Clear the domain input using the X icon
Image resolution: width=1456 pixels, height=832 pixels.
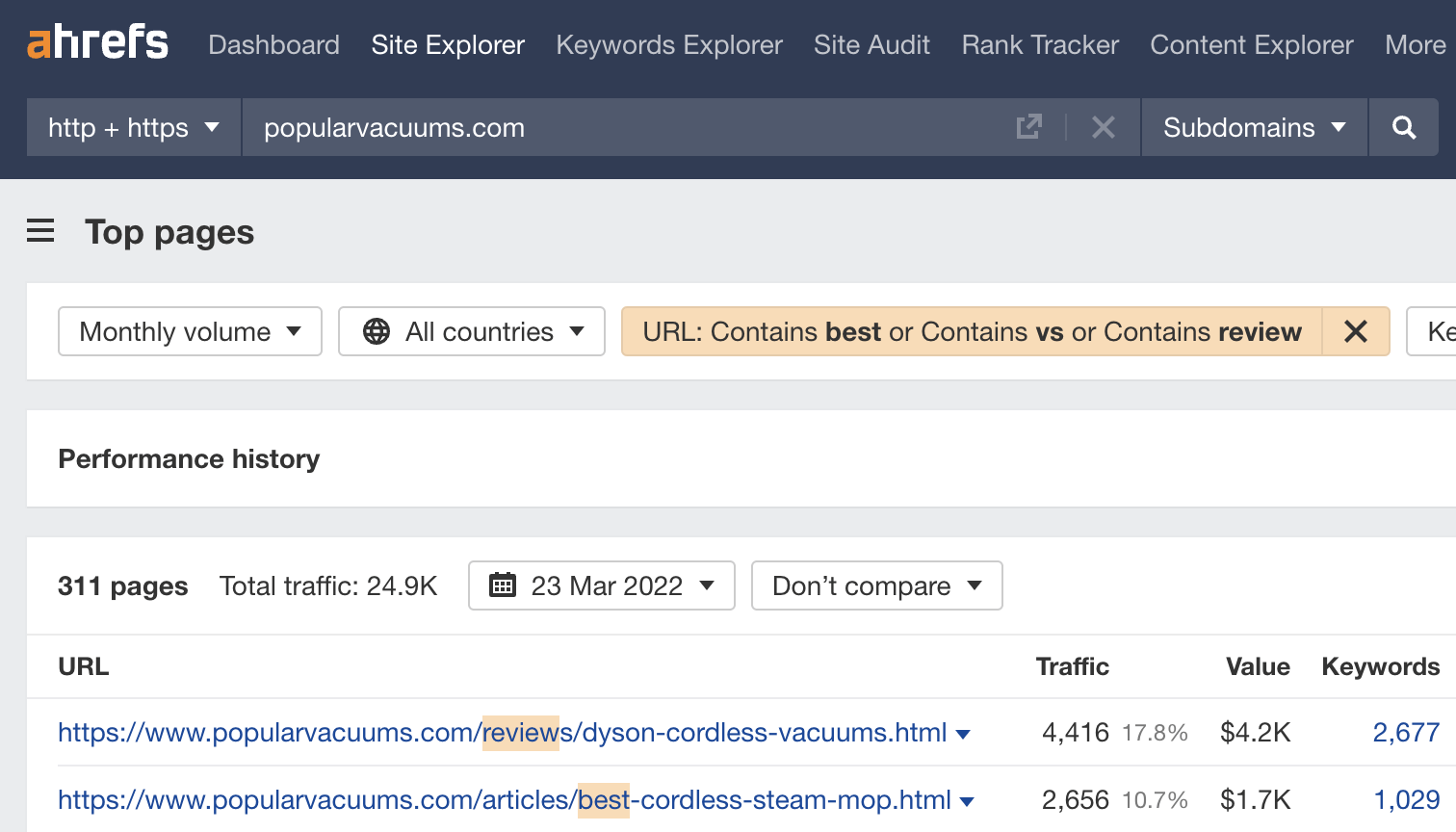(x=1104, y=126)
